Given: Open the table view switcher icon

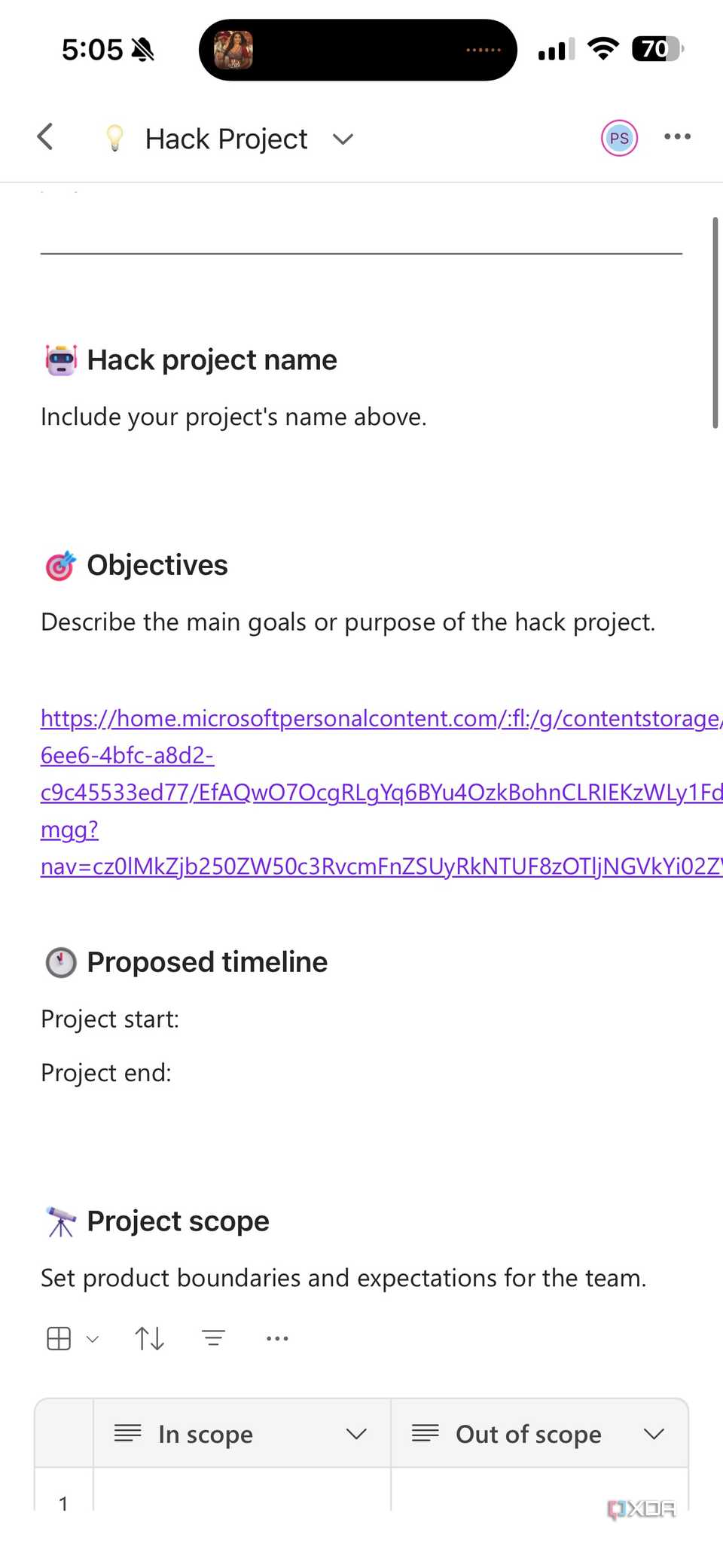Looking at the screenshot, I should tap(58, 1337).
